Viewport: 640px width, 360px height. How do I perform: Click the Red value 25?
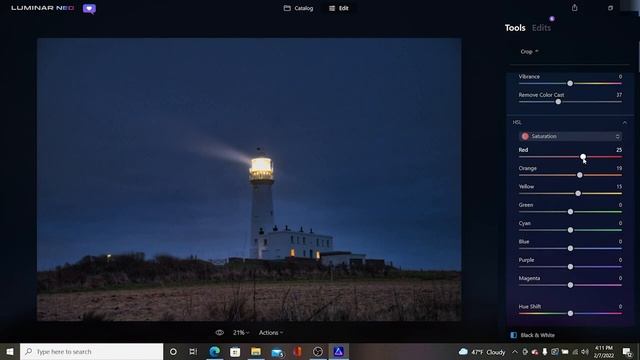click(x=619, y=150)
